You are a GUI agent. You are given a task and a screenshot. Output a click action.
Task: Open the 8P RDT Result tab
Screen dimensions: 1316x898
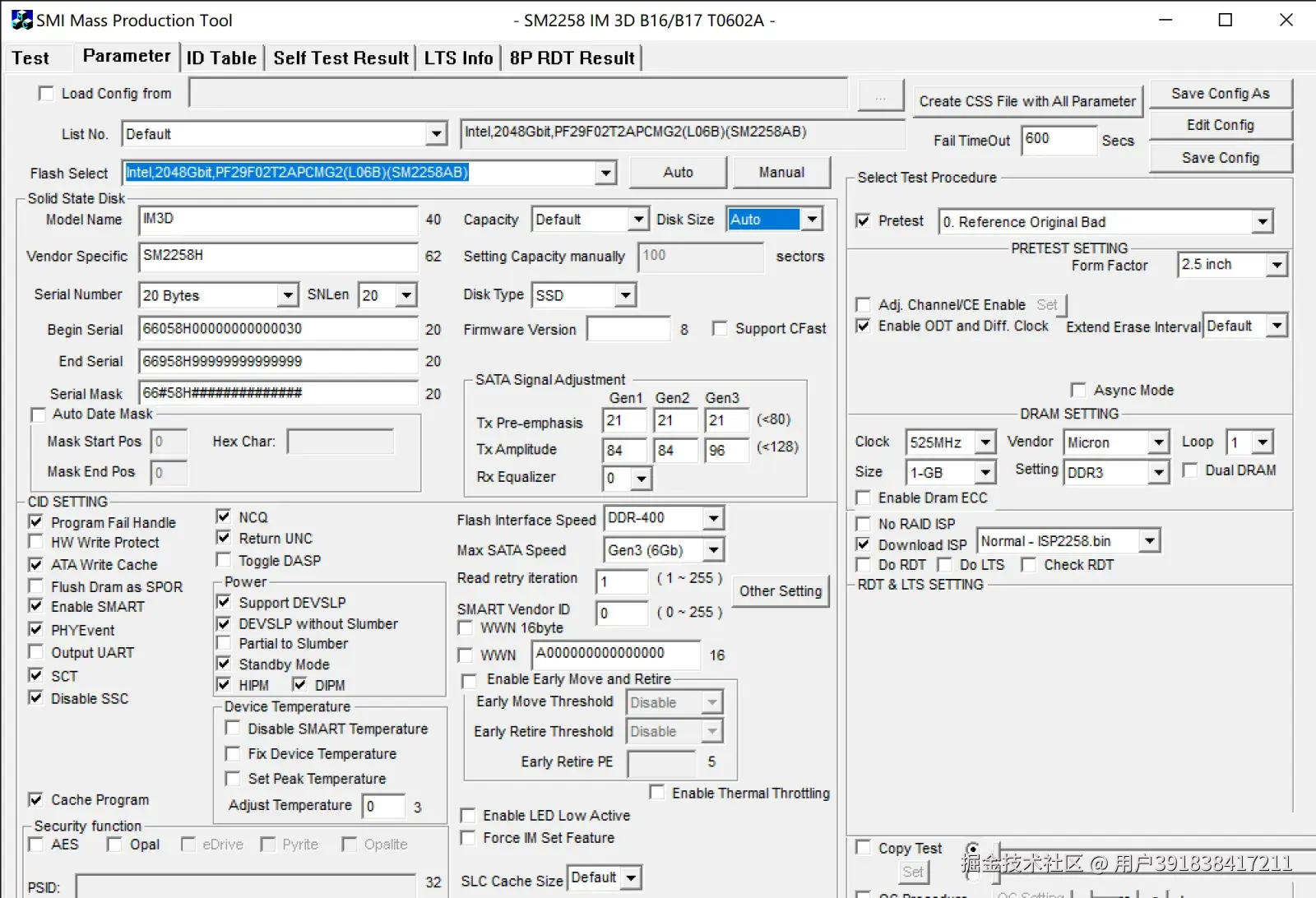(x=572, y=58)
